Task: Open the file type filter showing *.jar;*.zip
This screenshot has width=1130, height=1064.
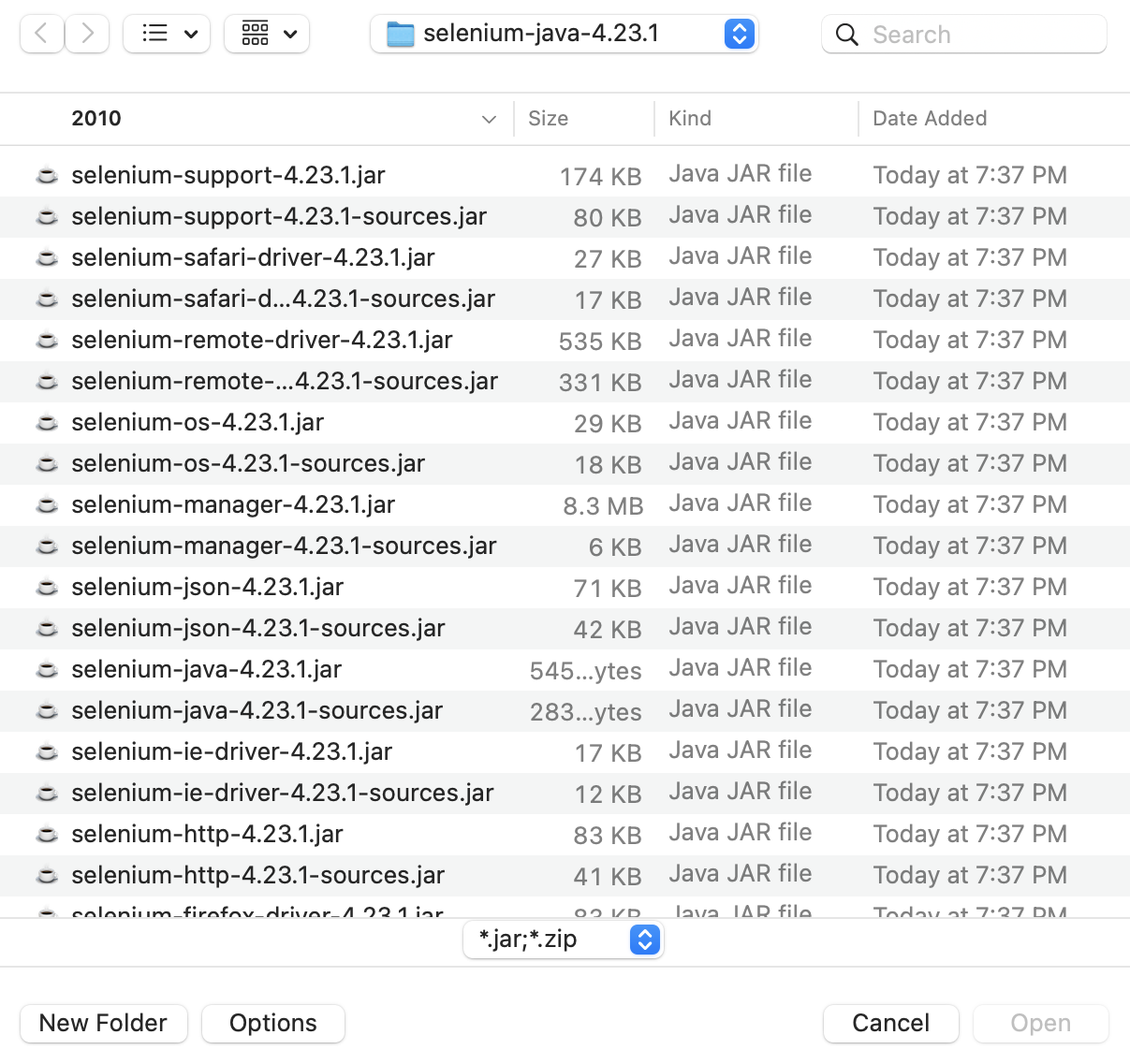Action: 563,940
